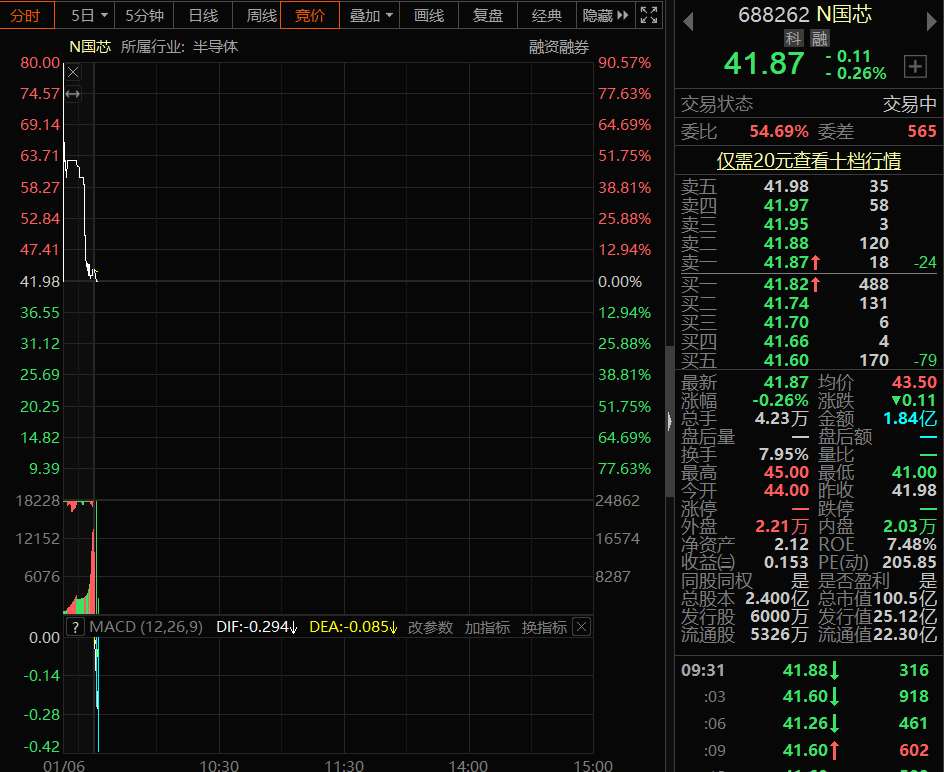Open MACD indicator help question mark
The image size is (944, 772).
pyautogui.click(x=75, y=627)
